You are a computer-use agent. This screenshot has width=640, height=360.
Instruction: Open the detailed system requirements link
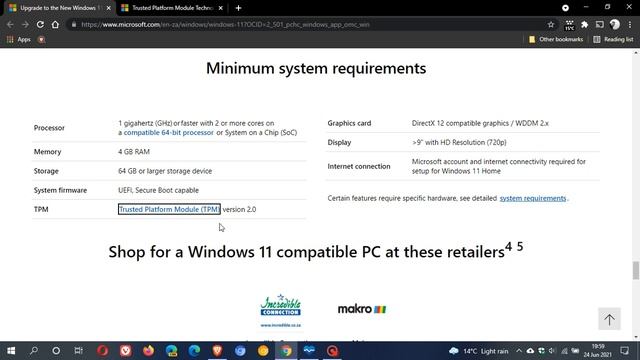533,198
